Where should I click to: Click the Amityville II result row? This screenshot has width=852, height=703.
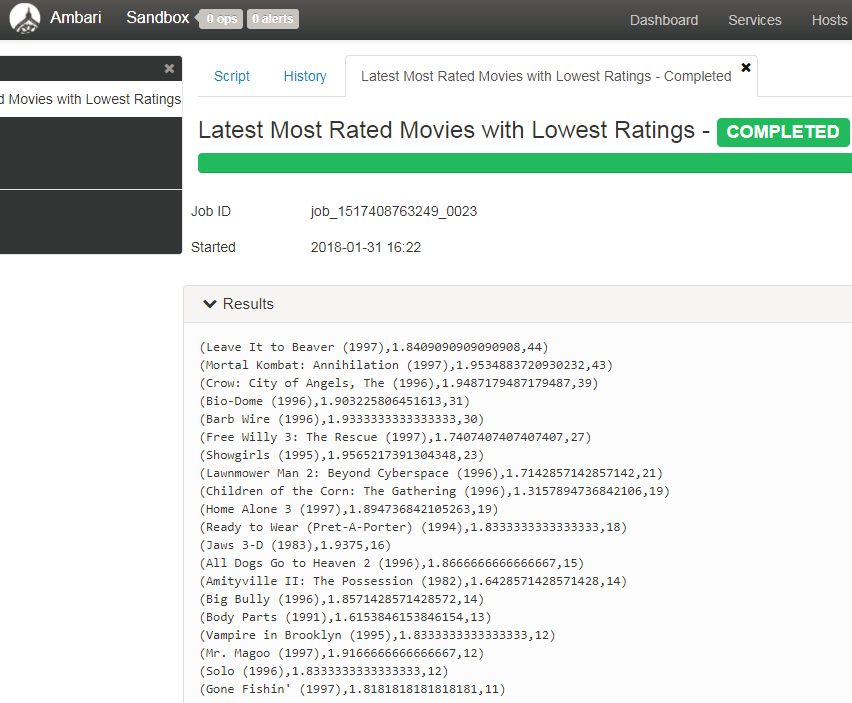pyautogui.click(x=413, y=581)
